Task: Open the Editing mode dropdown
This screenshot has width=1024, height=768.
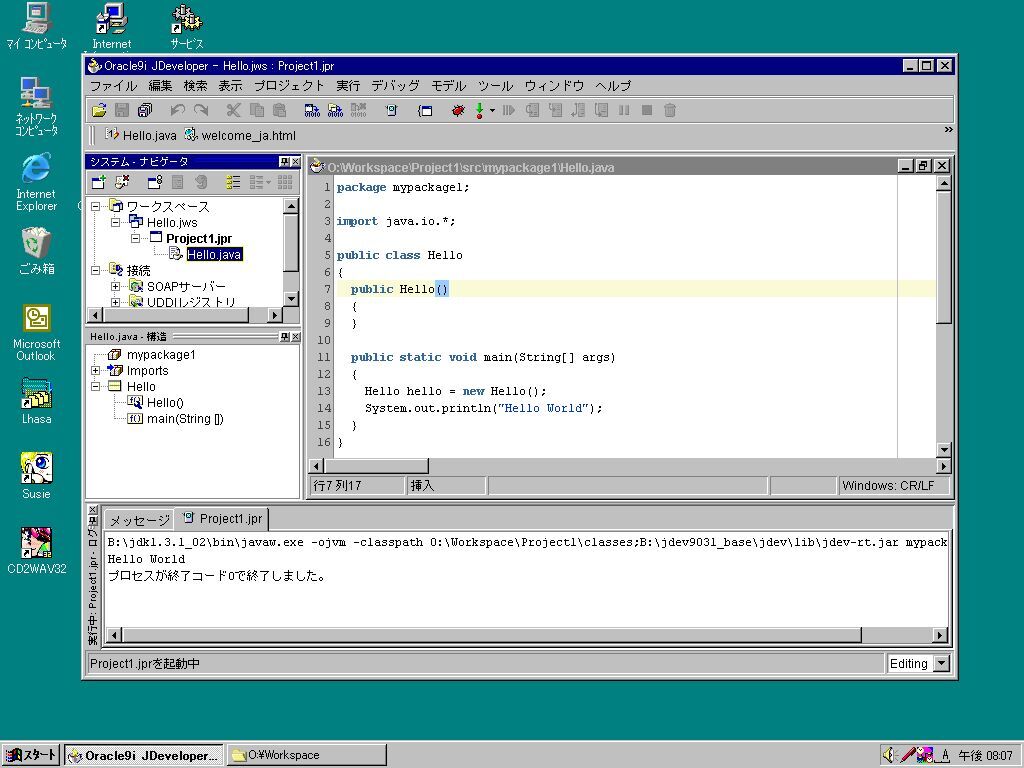Action: click(941, 664)
